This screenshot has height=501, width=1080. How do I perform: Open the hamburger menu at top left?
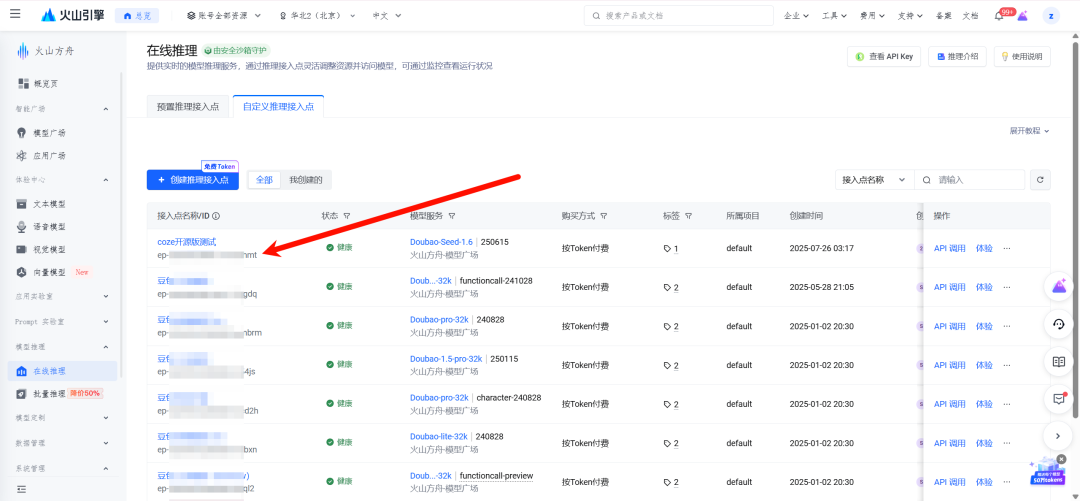(15, 14)
